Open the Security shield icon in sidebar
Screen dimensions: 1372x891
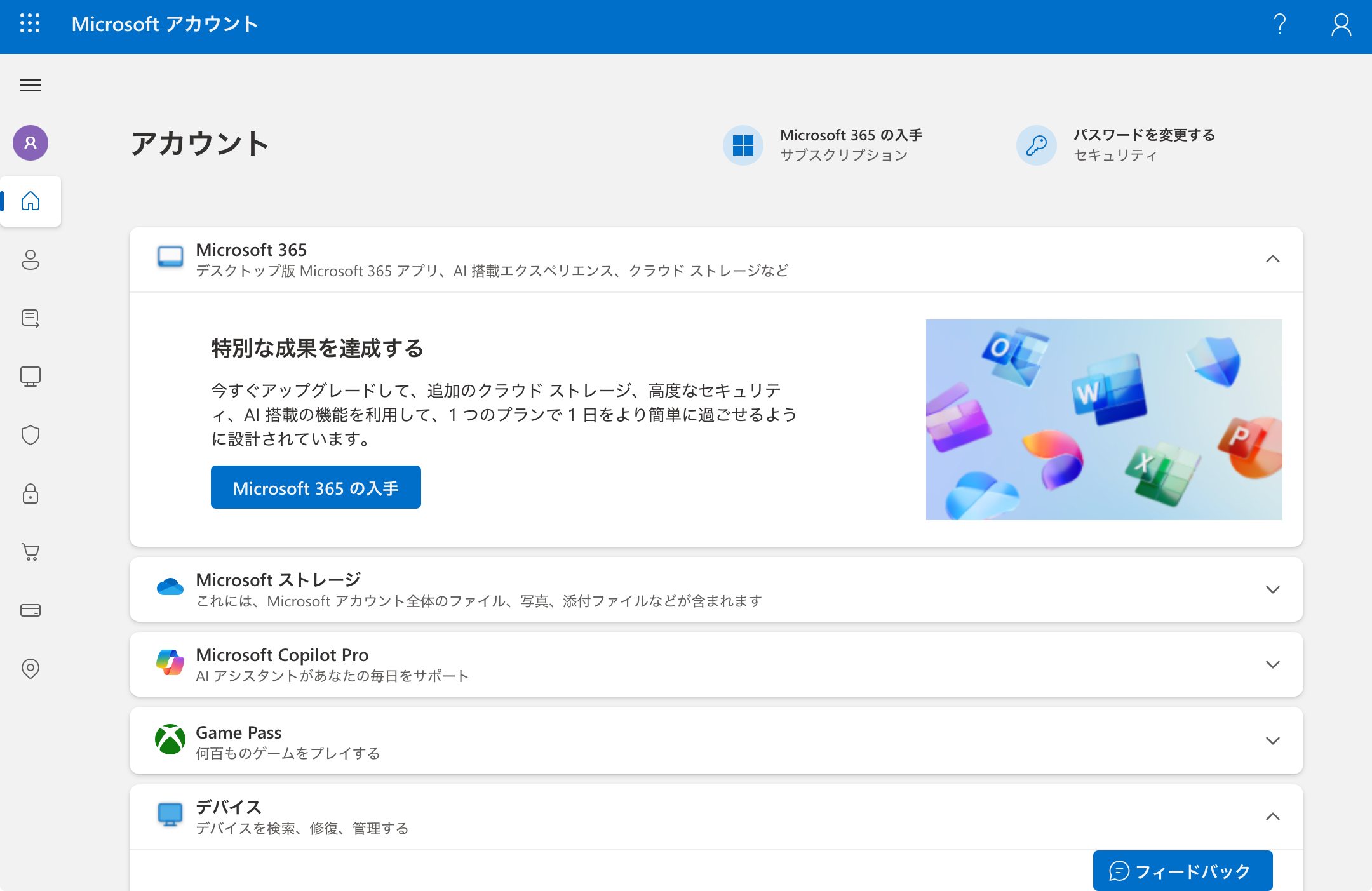[x=30, y=435]
